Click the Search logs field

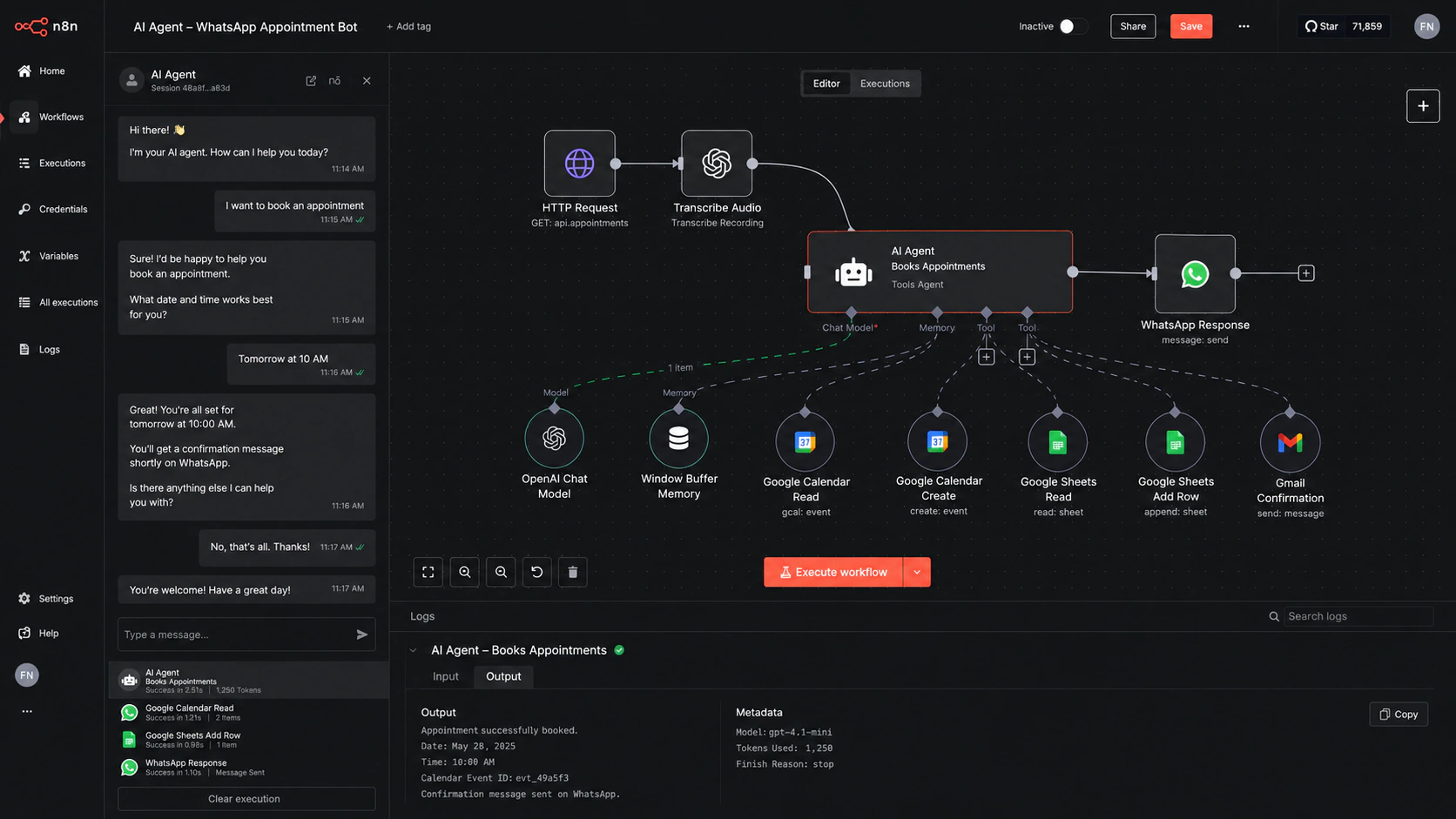click(x=1358, y=616)
